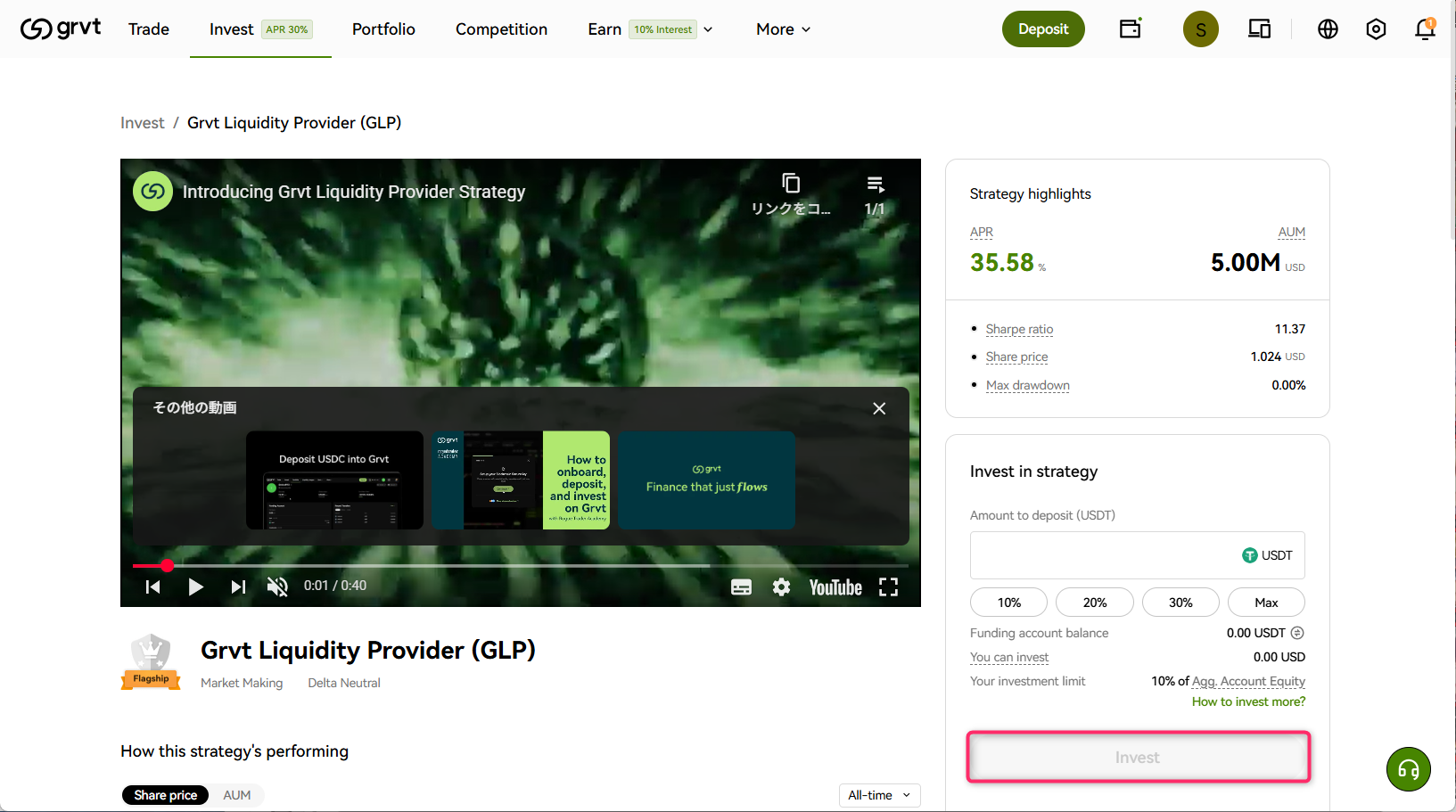
Task: Select the Invest navigation menu item
Action: pos(231,29)
